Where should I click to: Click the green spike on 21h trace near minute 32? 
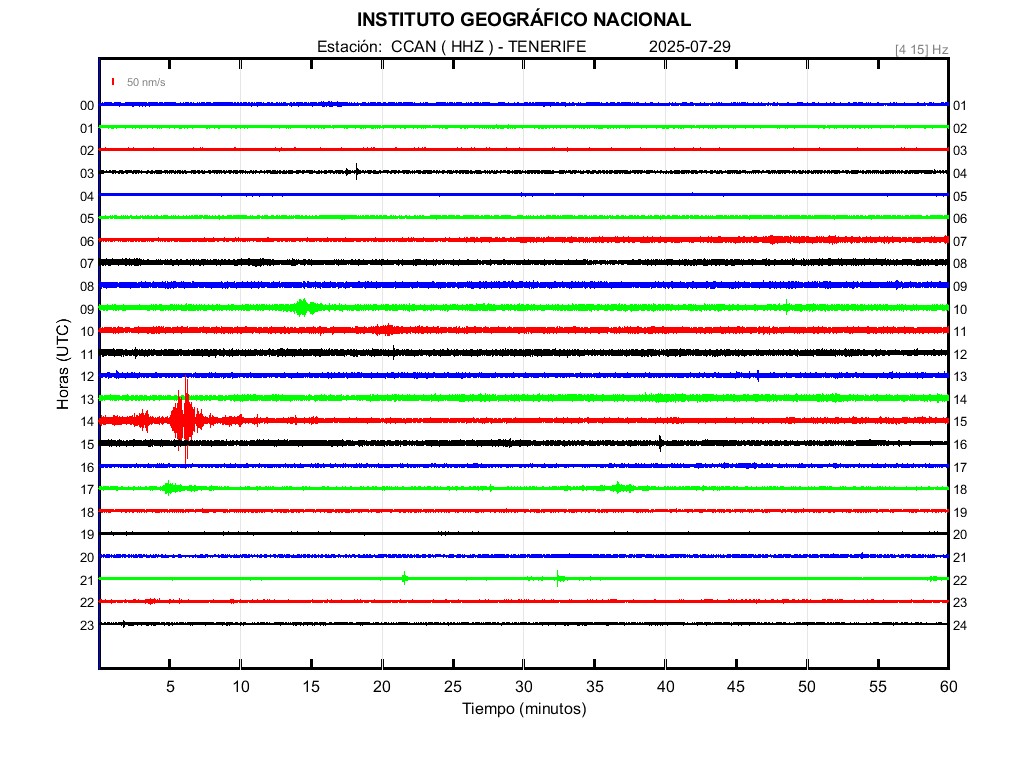[558, 578]
